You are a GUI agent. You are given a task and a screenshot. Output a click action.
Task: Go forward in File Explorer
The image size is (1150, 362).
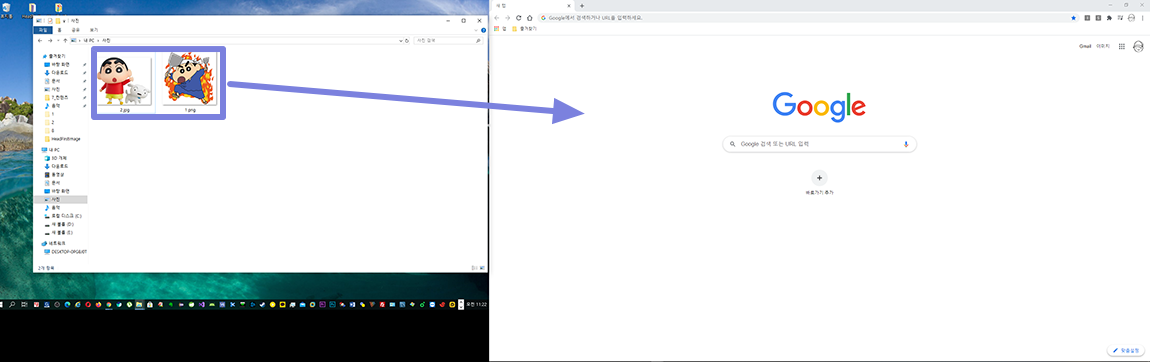[49, 41]
